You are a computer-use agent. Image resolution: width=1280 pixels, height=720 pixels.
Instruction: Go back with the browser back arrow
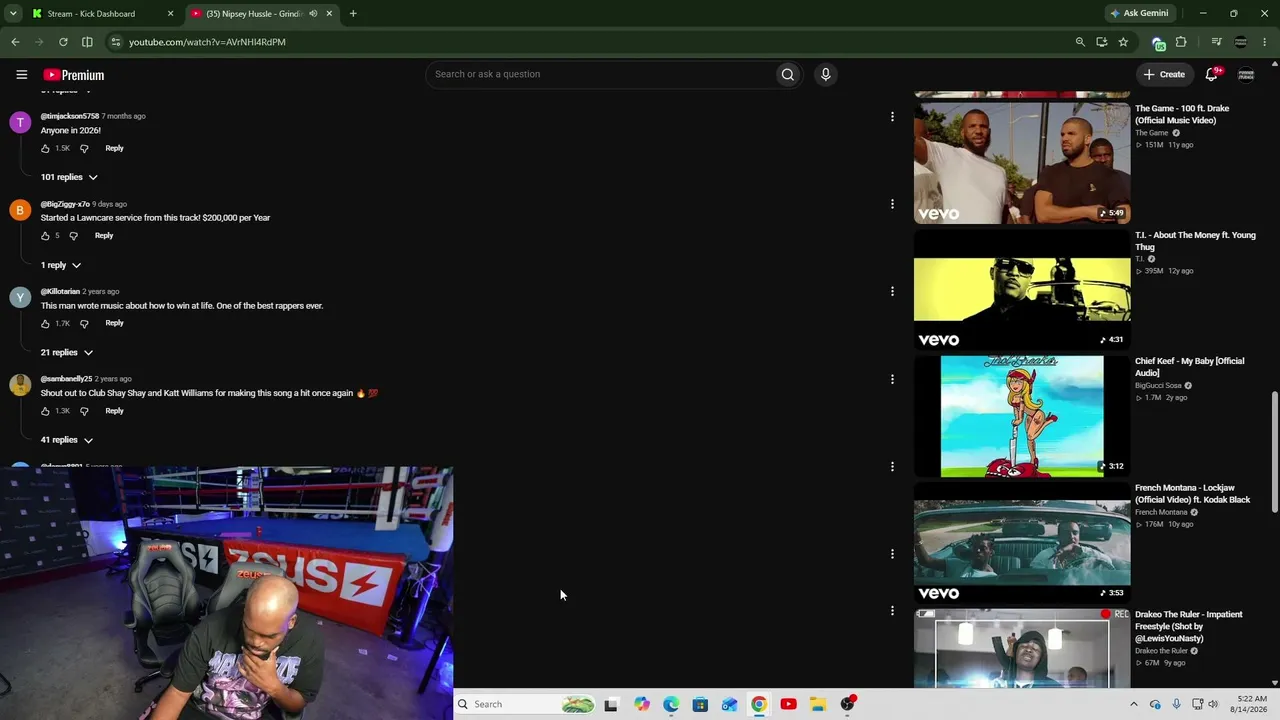coord(15,42)
